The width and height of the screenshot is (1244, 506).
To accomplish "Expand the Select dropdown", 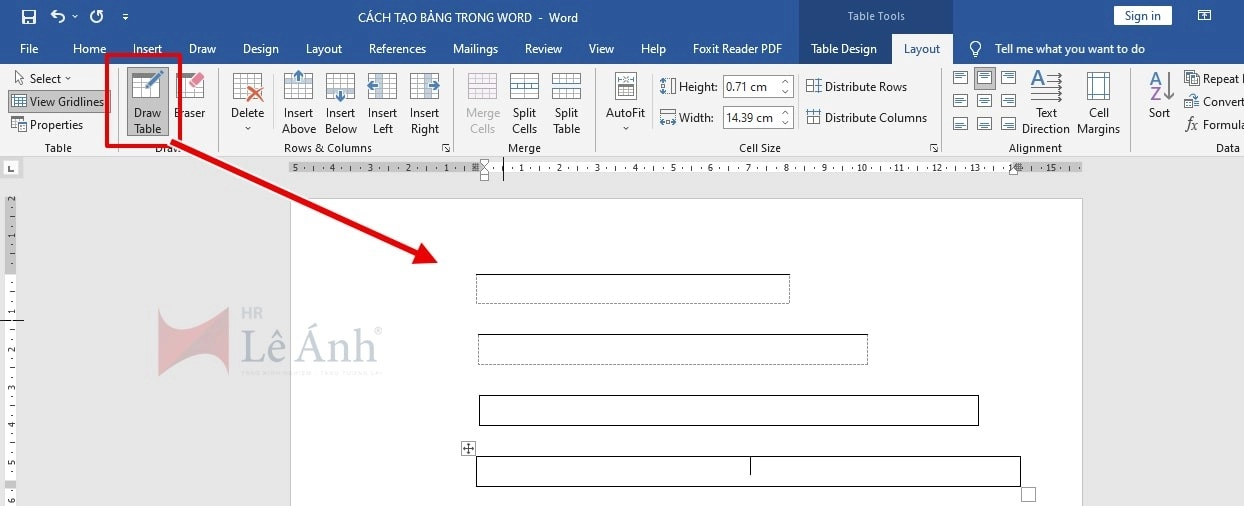I will coord(42,78).
